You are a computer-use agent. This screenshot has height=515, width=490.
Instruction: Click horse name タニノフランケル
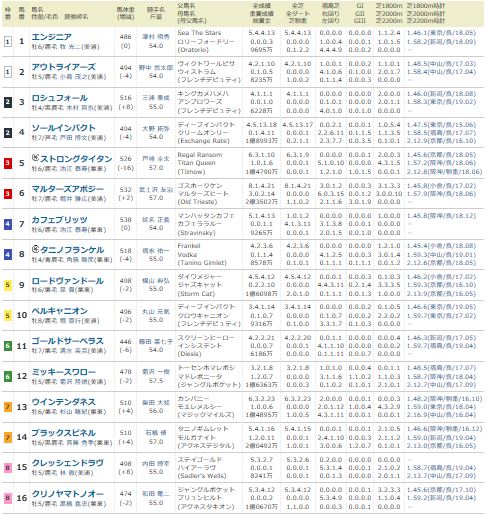pos(72,250)
